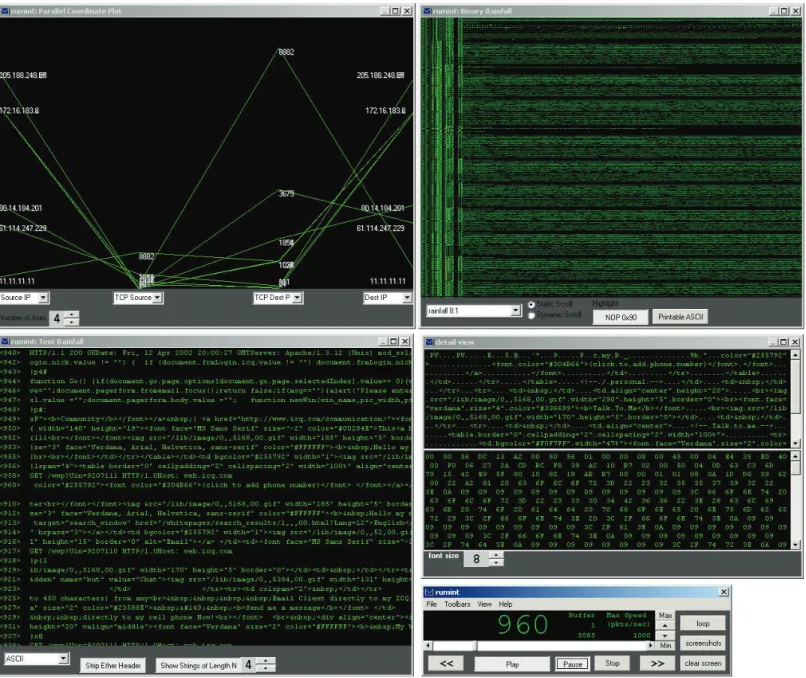
Task: Click the Pause button
Action: click(x=572, y=664)
